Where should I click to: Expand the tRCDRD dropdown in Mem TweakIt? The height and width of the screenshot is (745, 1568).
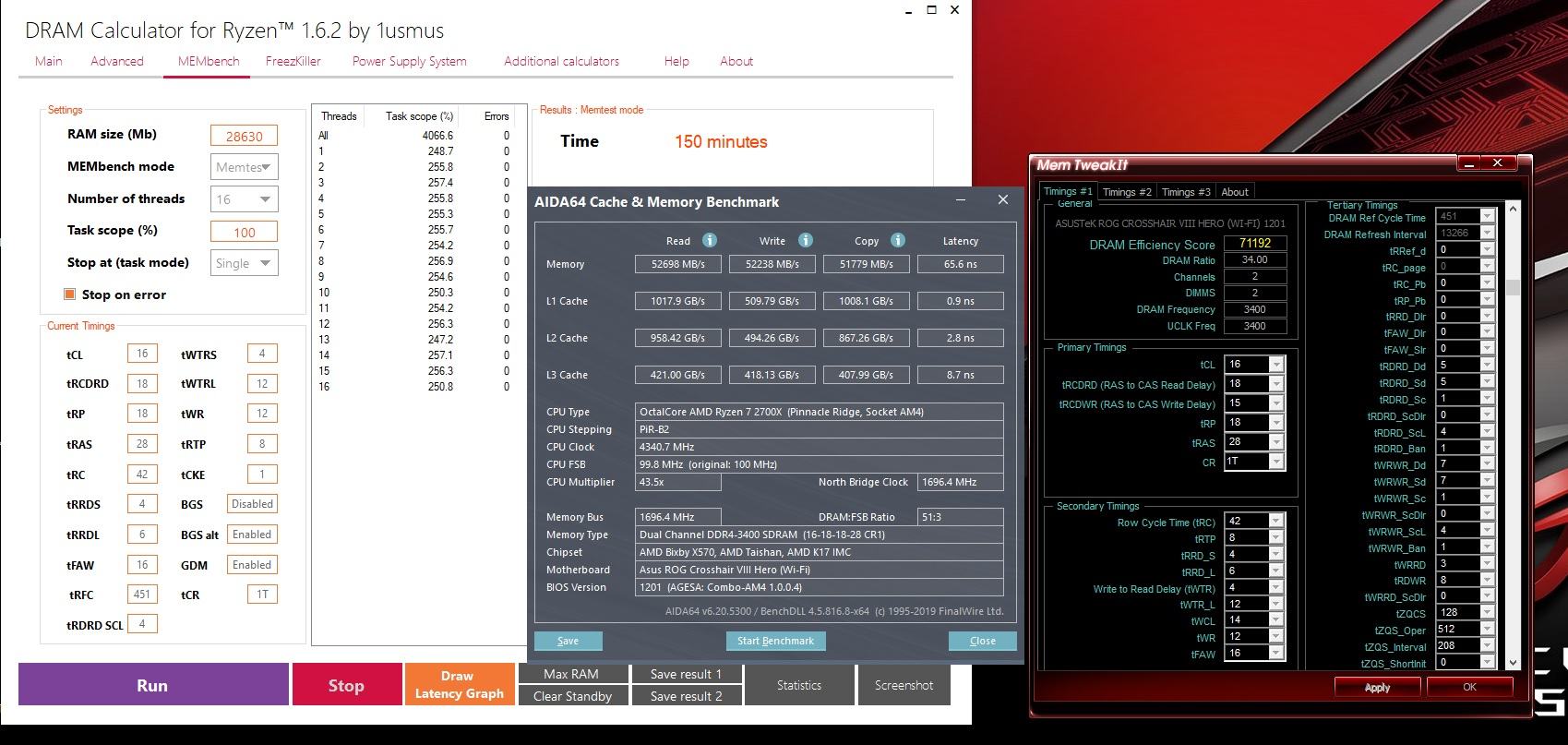point(1276,384)
